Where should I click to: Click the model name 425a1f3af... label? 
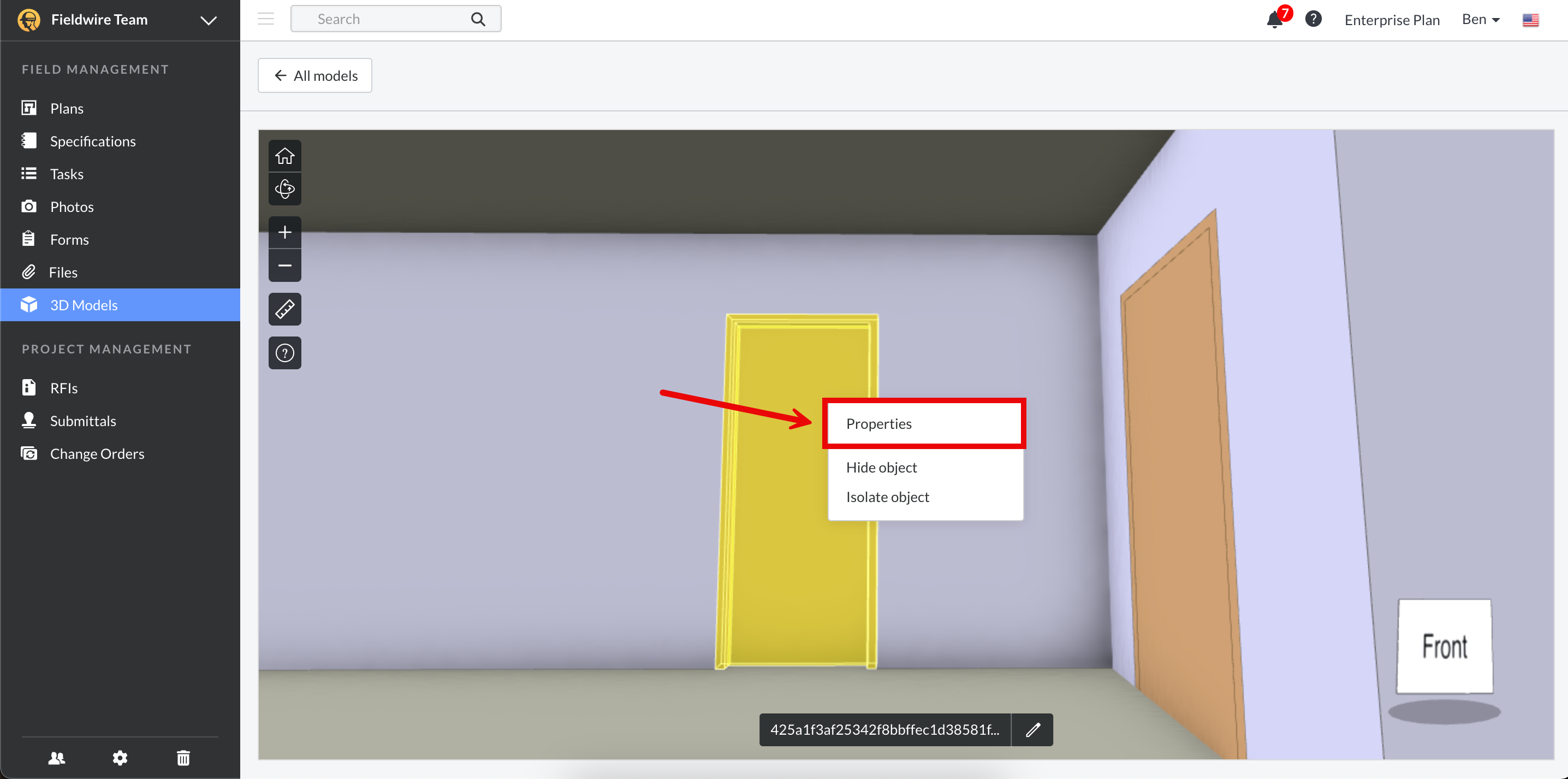[x=884, y=730]
